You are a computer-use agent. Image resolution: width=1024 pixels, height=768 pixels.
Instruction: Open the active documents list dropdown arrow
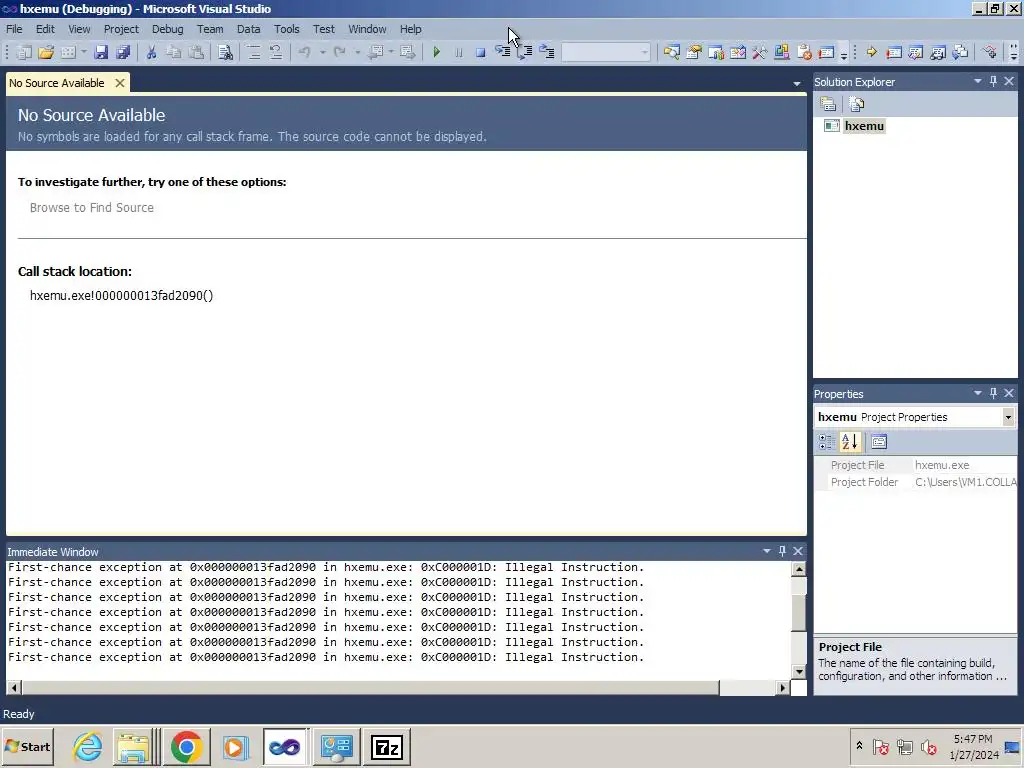click(797, 84)
